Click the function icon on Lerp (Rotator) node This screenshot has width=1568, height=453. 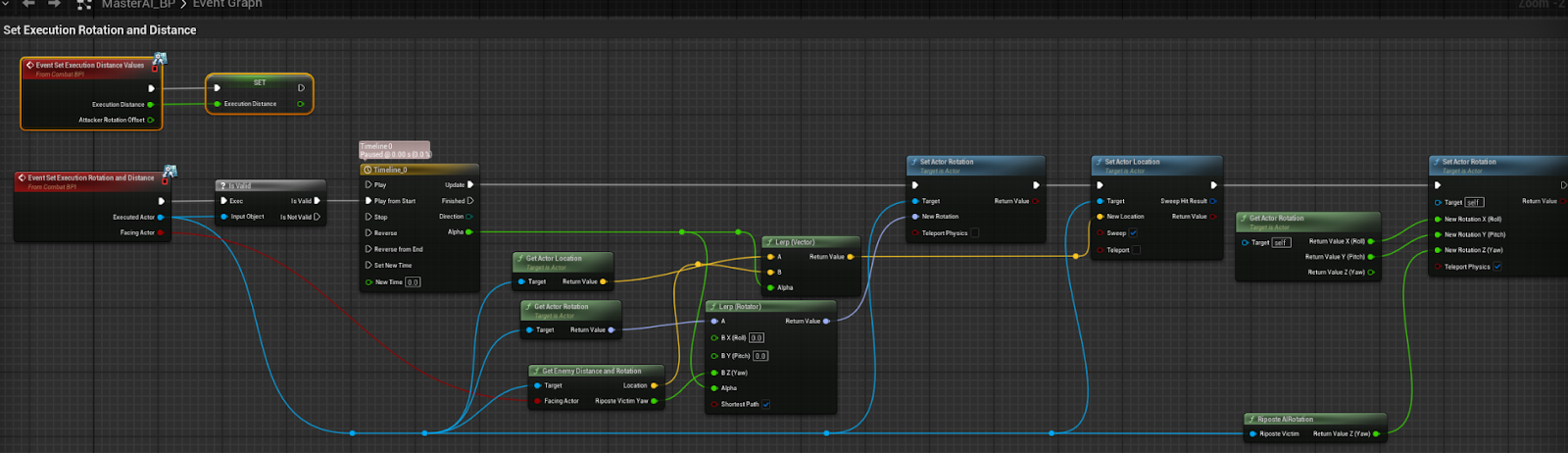point(713,307)
